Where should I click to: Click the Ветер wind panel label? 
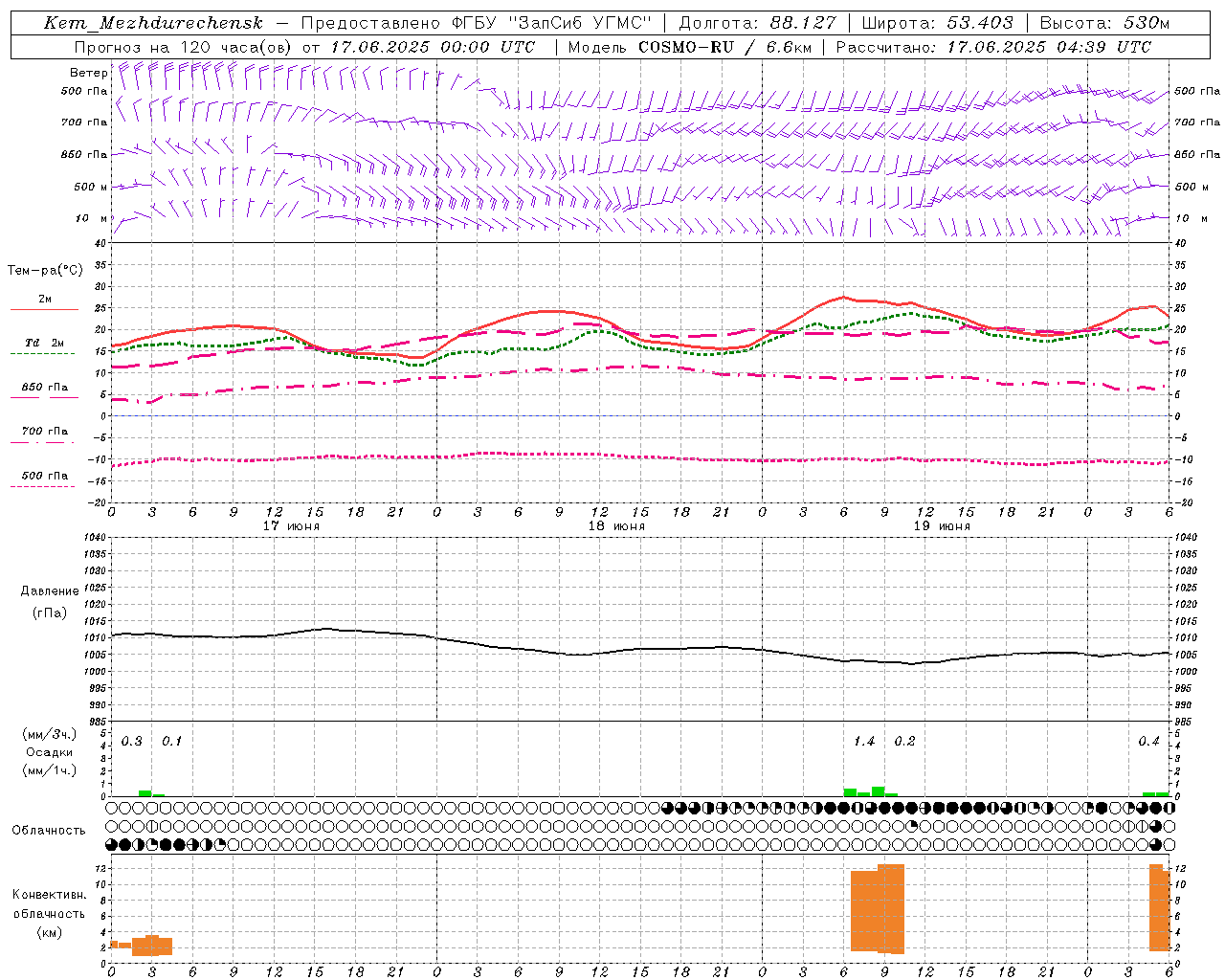[89, 73]
